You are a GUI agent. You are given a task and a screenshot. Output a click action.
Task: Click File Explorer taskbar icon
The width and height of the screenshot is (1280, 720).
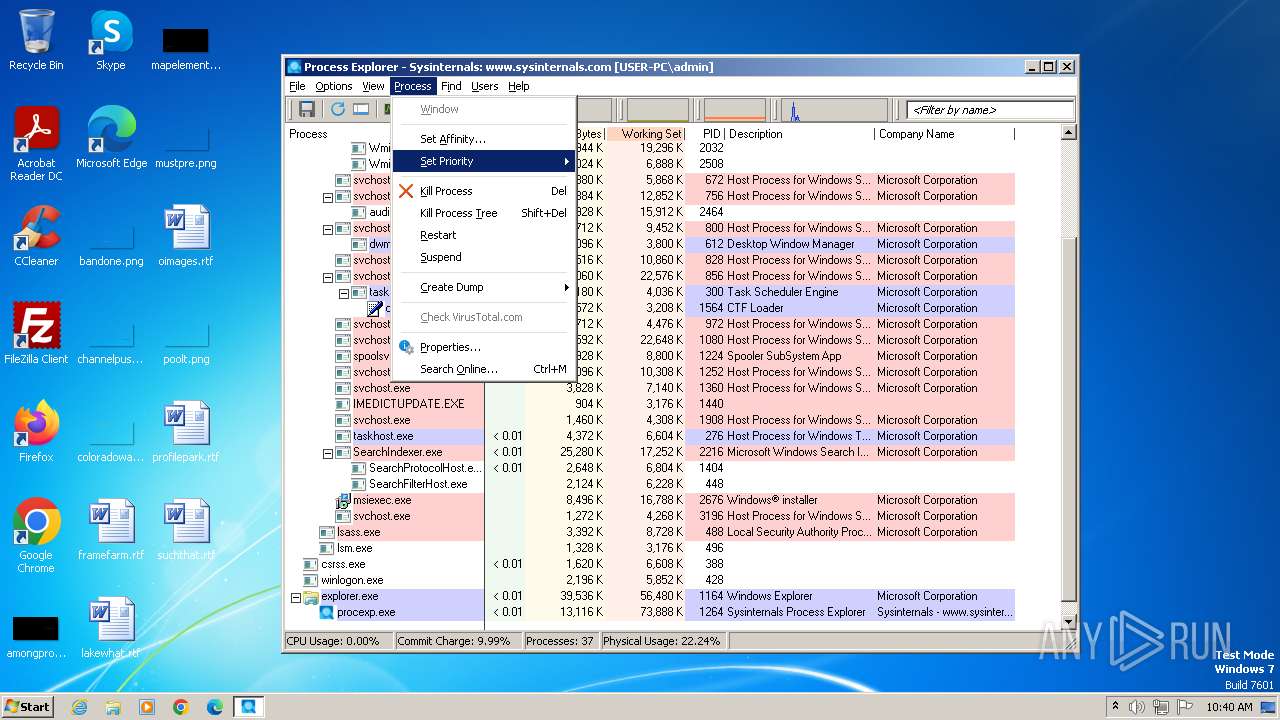click(x=113, y=707)
